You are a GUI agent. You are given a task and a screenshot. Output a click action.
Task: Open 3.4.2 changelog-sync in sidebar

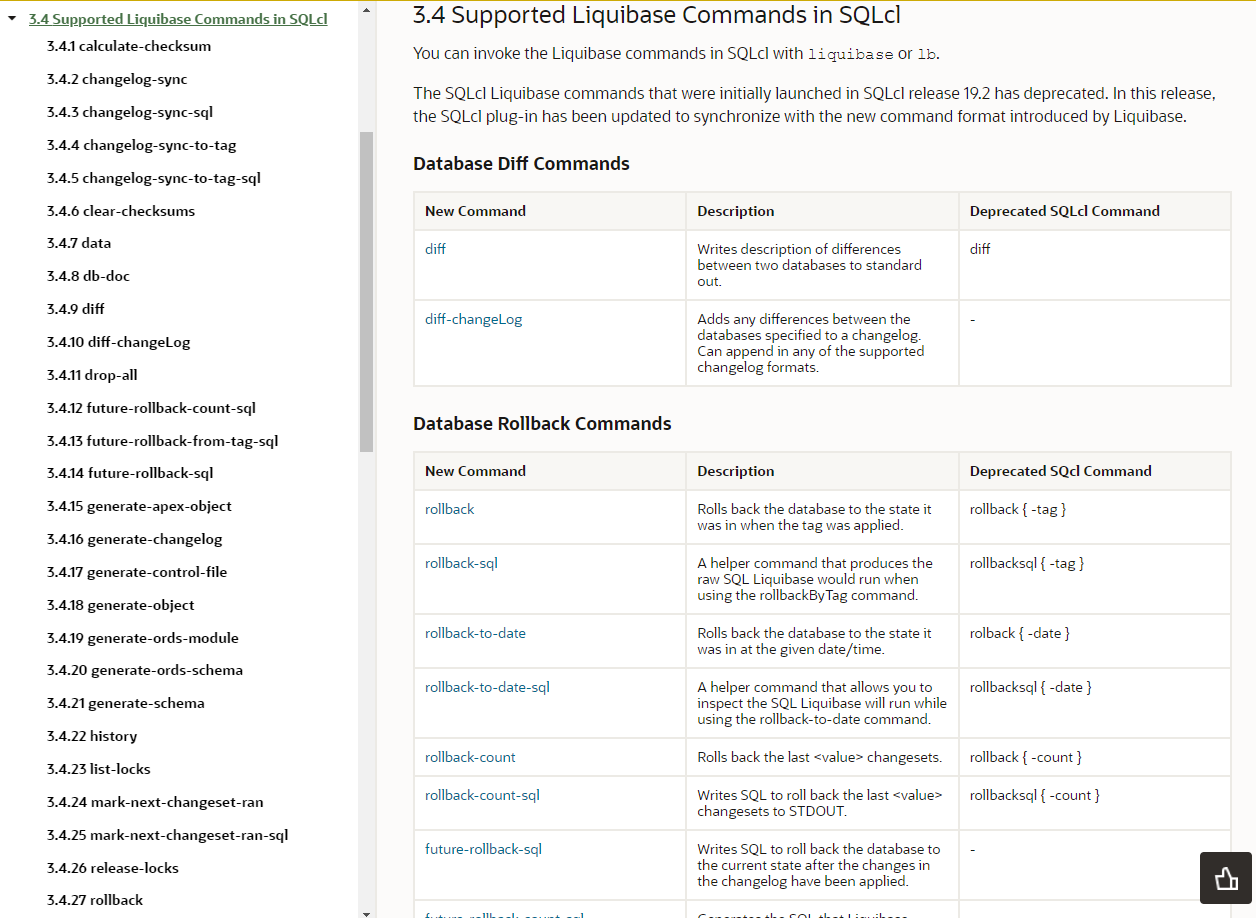(117, 79)
